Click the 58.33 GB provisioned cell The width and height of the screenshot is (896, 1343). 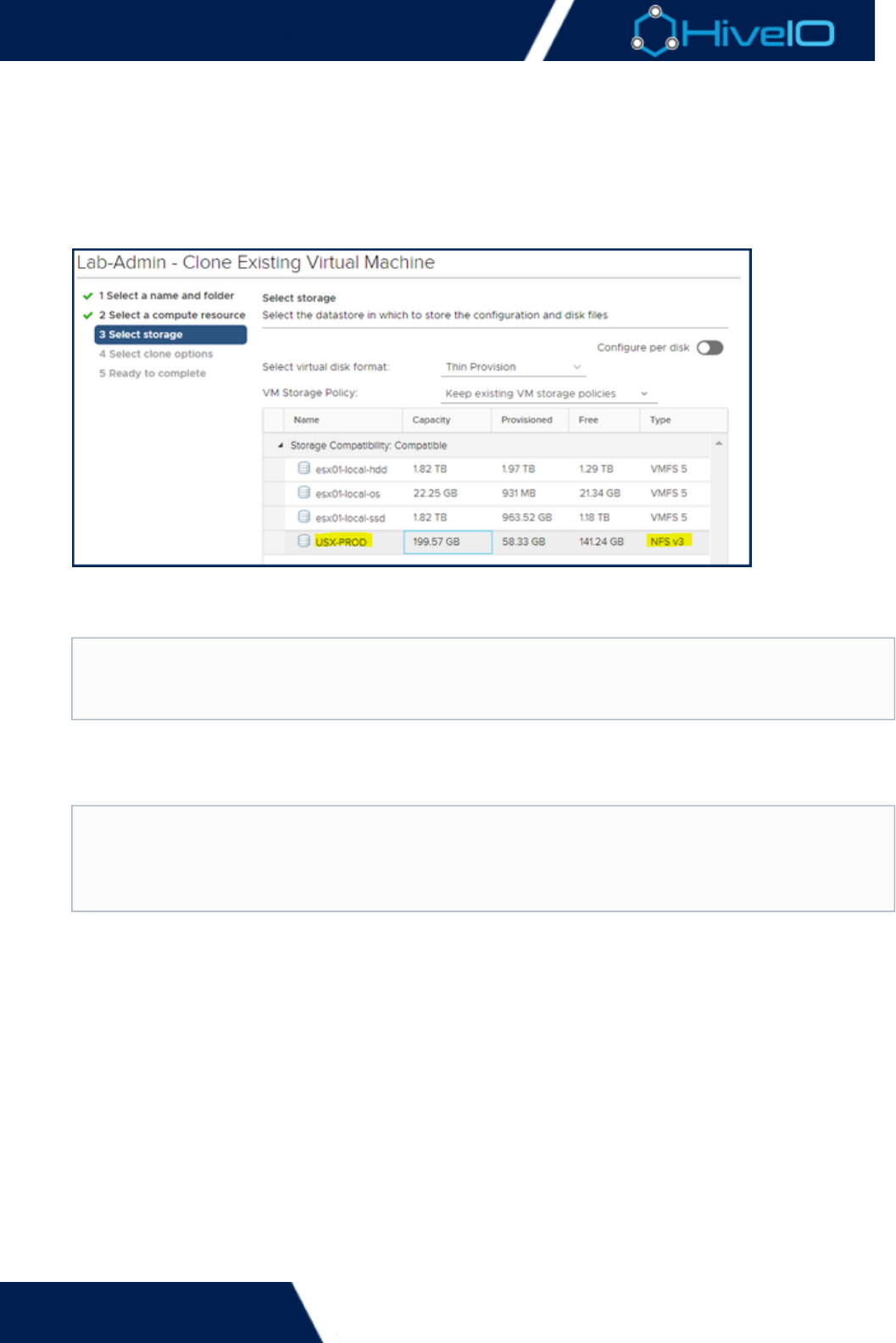coord(524,542)
